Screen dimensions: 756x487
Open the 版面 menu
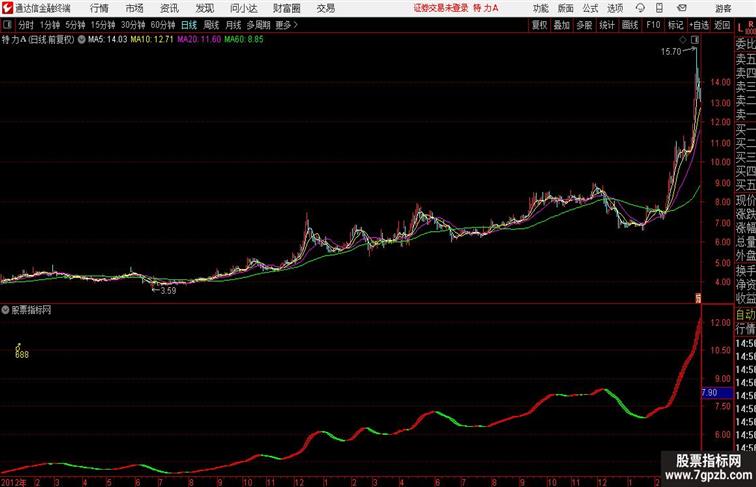coord(566,8)
